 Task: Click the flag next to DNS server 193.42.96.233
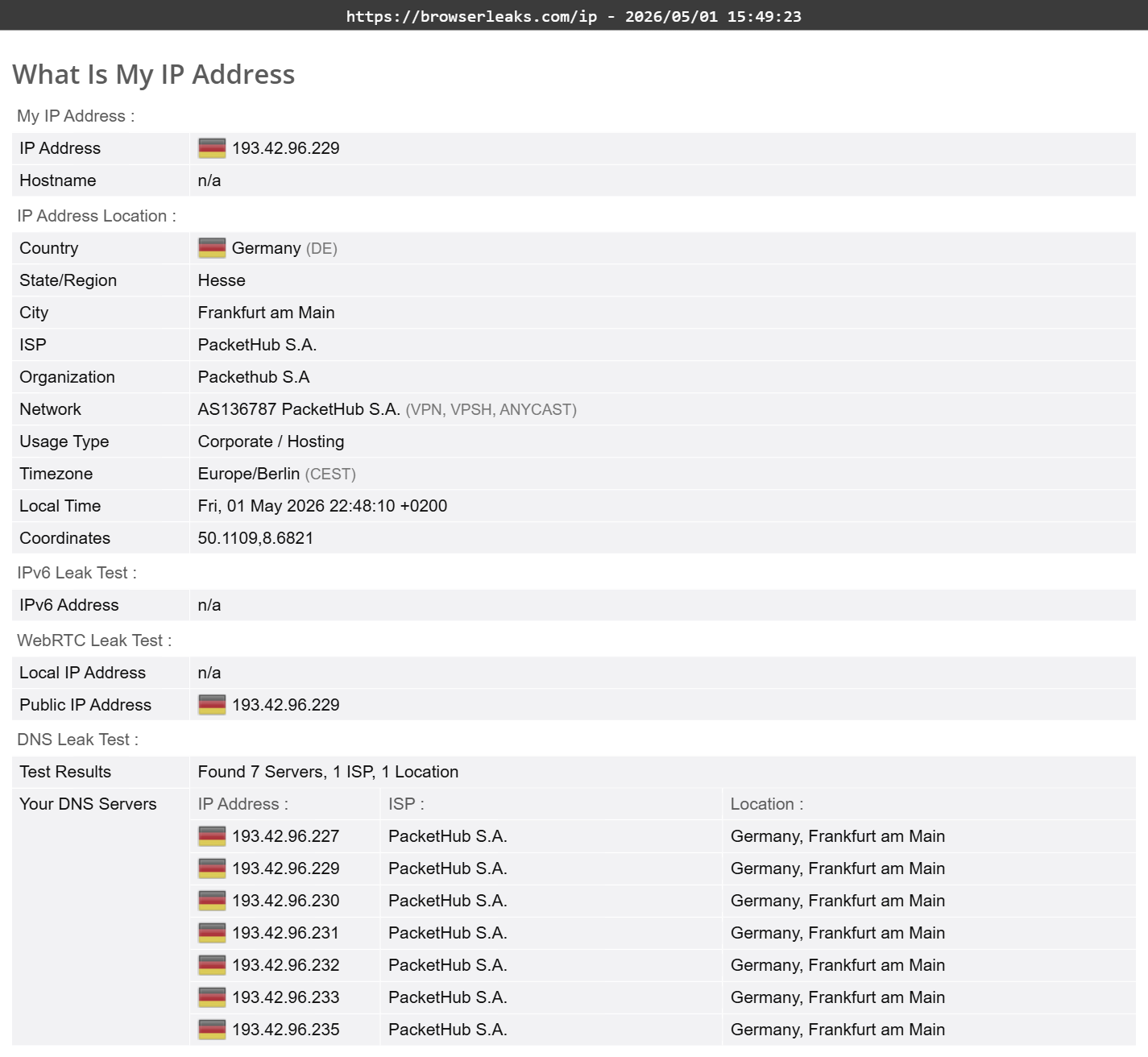point(212,997)
